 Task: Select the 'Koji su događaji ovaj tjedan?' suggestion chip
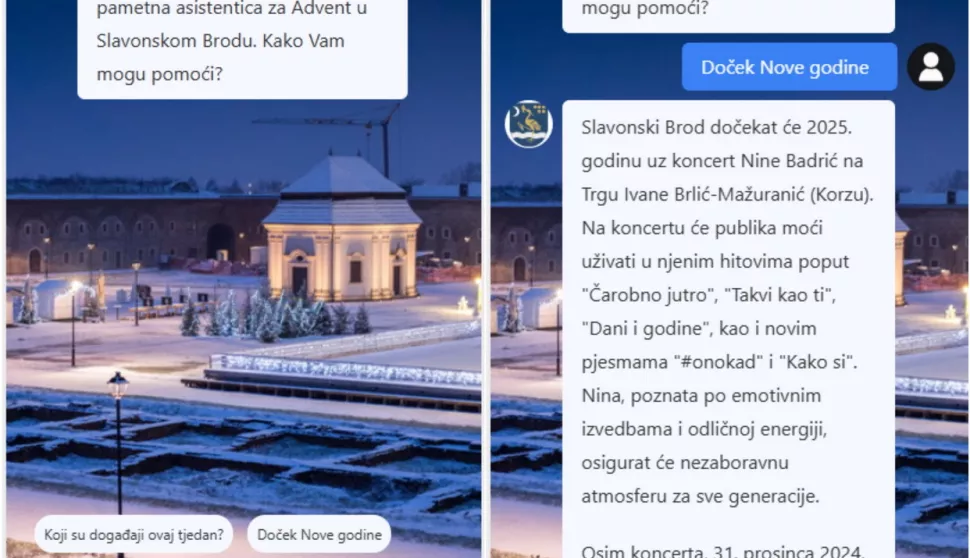tap(134, 534)
